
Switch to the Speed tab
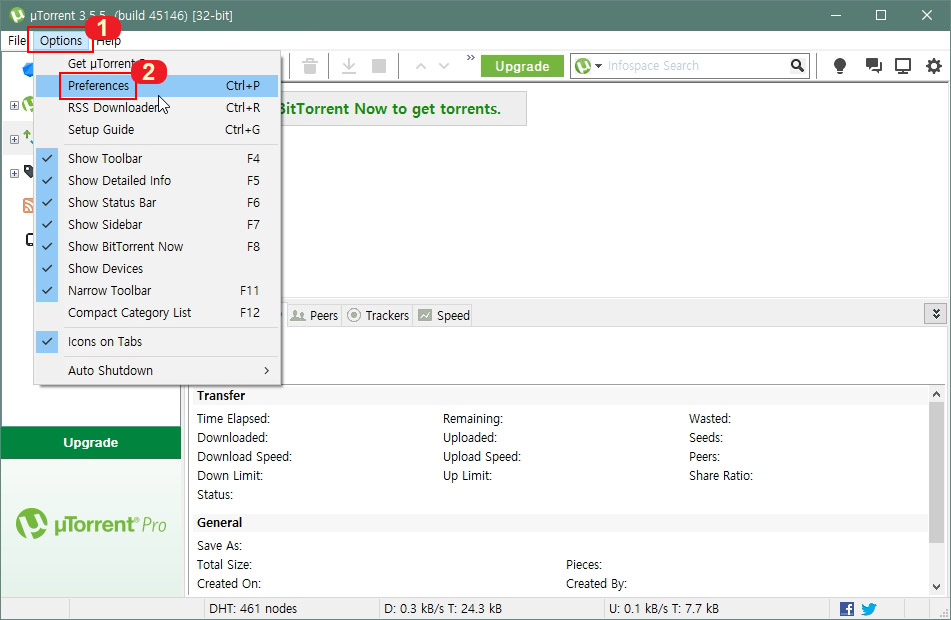[444, 315]
